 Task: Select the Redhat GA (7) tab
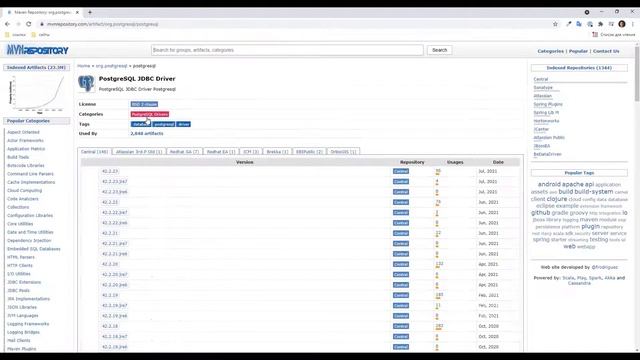tap(184, 151)
